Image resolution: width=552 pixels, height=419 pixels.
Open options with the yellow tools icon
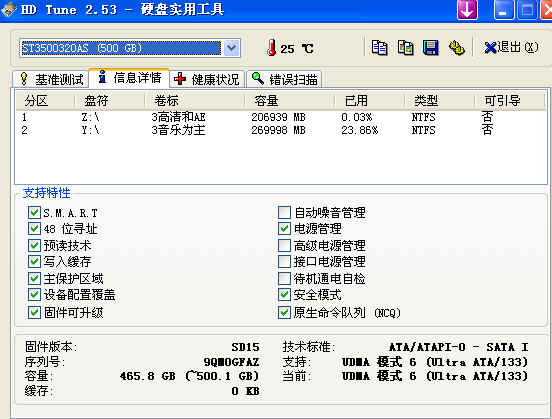point(457,48)
